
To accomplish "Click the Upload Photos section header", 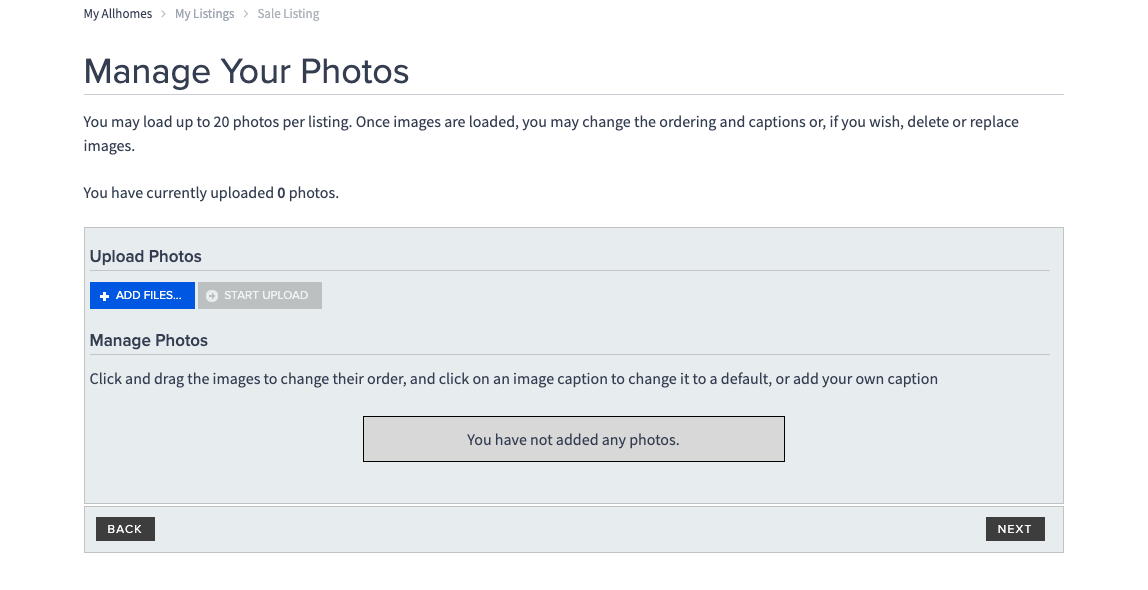I will pos(145,256).
